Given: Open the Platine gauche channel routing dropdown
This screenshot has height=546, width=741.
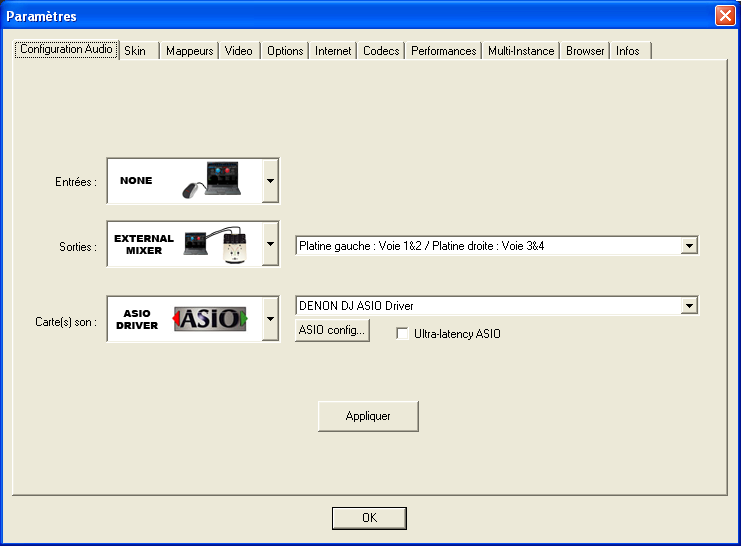Looking at the screenshot, I should [x=688, y=246].
